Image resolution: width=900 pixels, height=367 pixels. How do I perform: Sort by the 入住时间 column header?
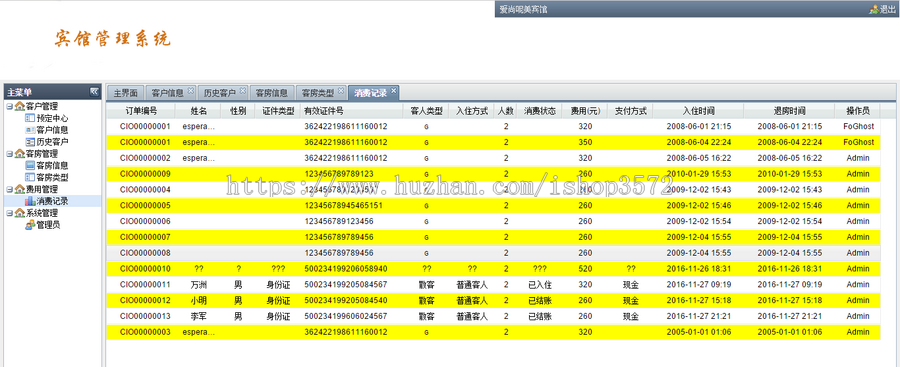699,110
